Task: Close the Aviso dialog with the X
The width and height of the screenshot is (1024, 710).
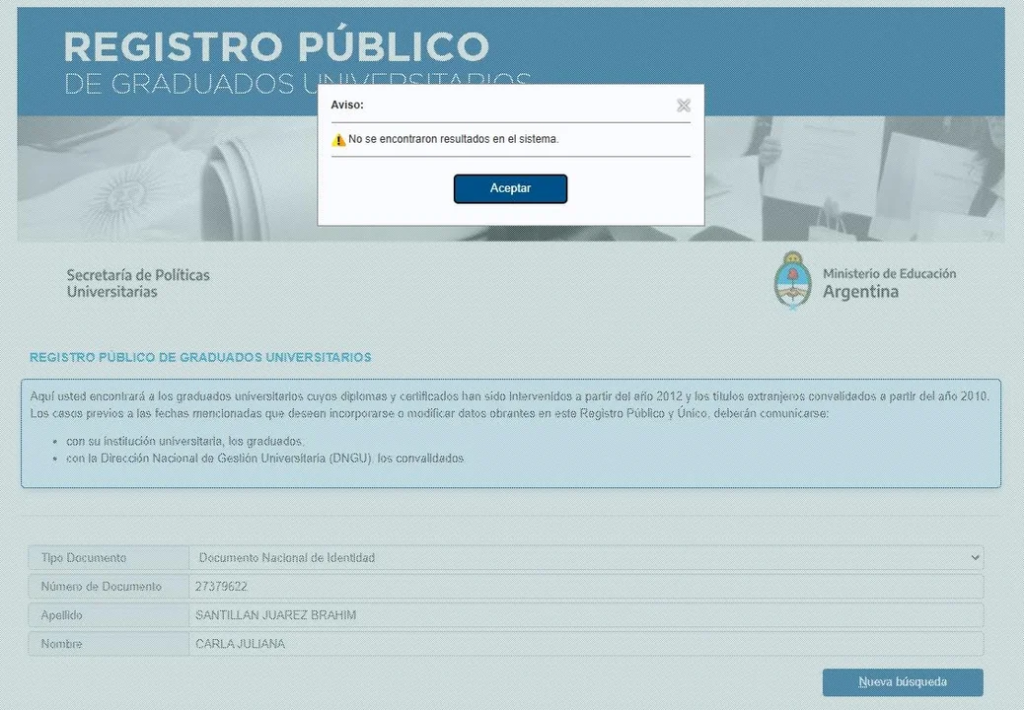Action: 683,105
